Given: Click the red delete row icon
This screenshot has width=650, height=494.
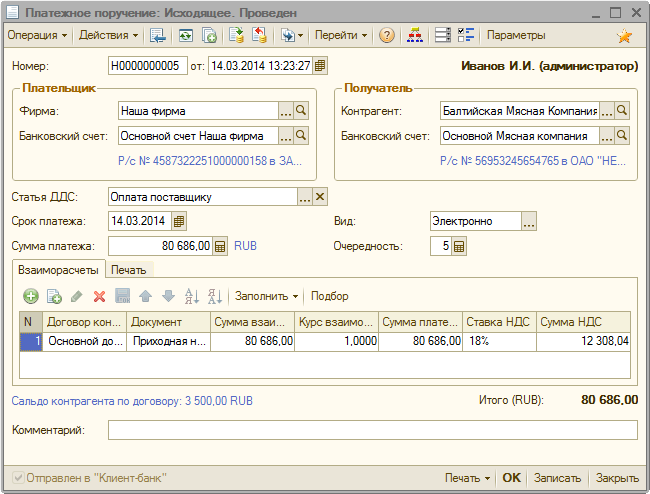Looking at the screenshot, I should pos(99,296).
